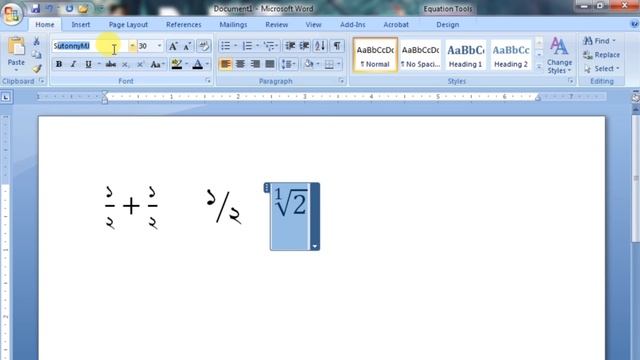This screenshot has width=640, height=360.
Task: Toggle Strikethrough formatting
Action: click(x=111, y=64)
